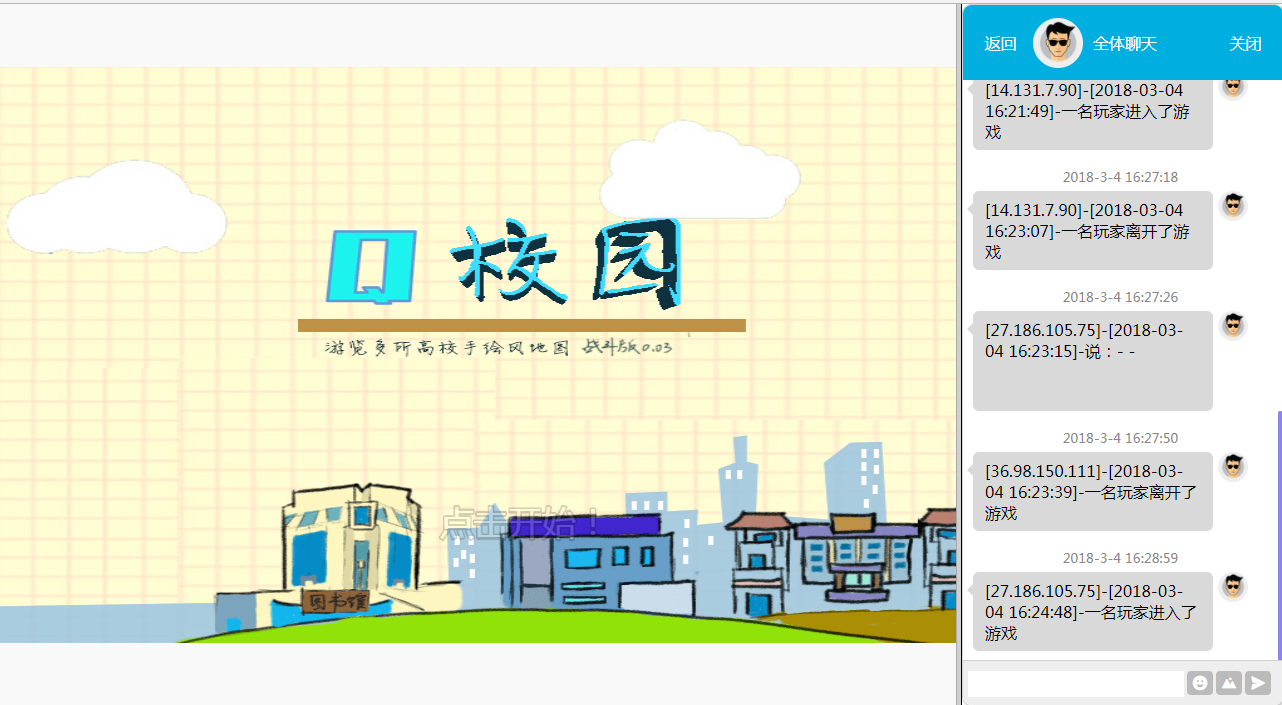Click the send-image icon in chat
Screen dimensions: 1282x705
tap(1229, 683)
